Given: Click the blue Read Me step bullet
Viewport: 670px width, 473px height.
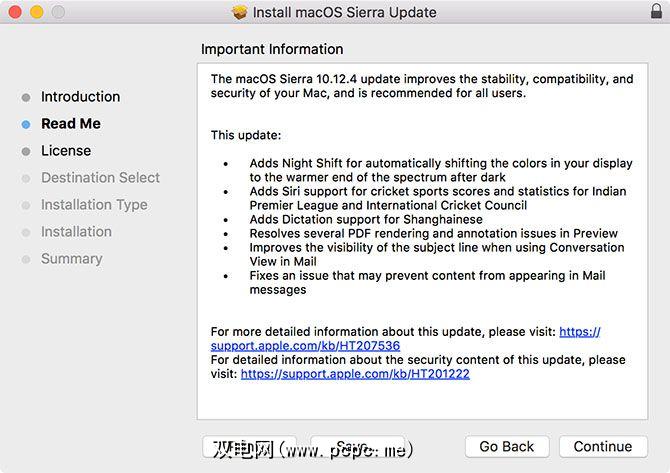Looking at the screenshot, I should tap(25, 124).
